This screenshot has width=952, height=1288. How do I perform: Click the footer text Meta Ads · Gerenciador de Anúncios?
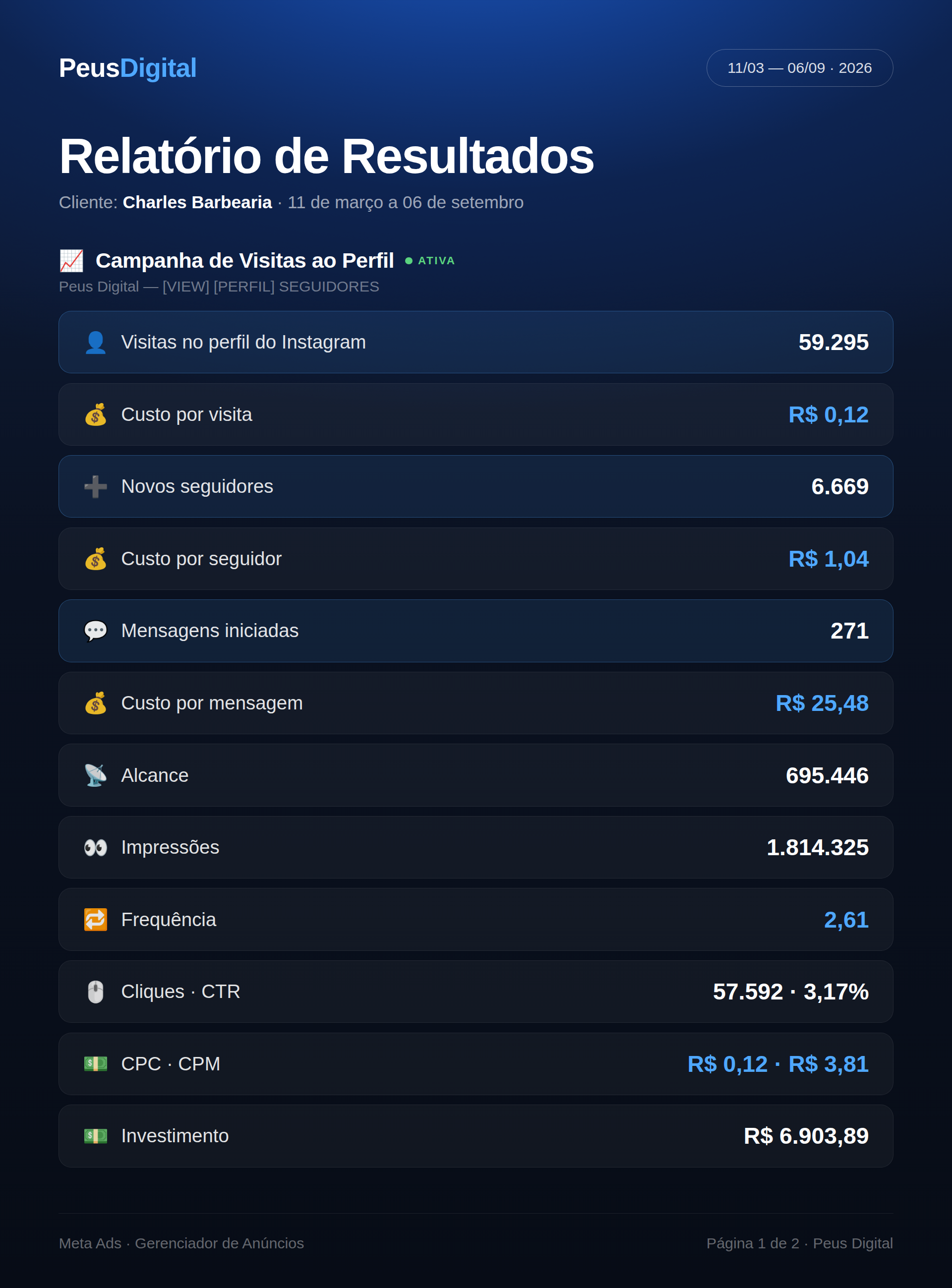click(x=181, y=1243)
